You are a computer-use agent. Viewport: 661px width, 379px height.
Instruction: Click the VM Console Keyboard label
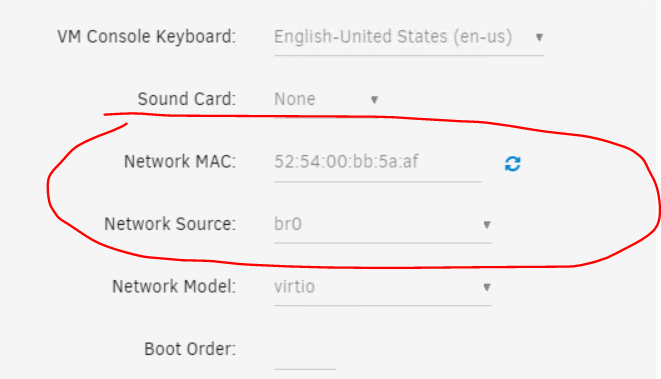click(147, 37)
